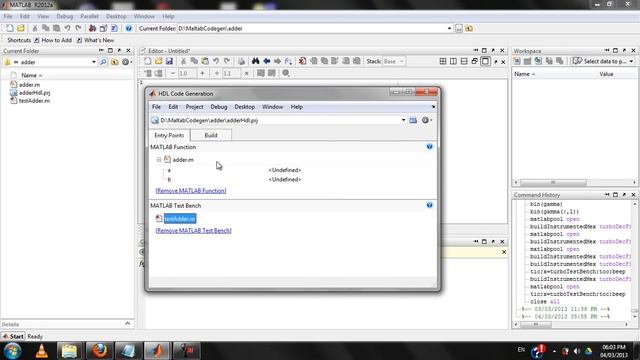Open Current Folder panel actions gear
Viewport: 640px width, 360px height.
(x=126, y=62)
